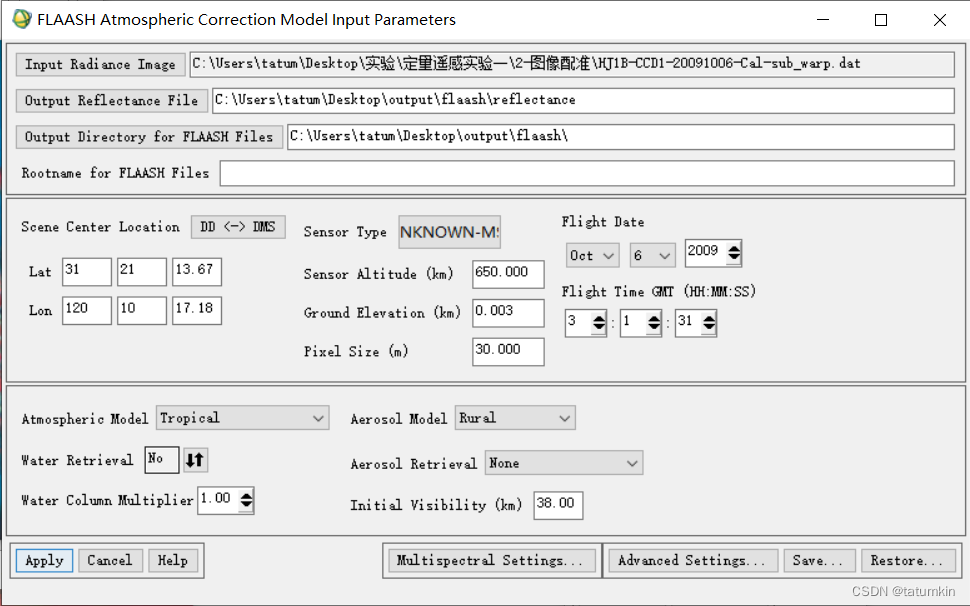Click the Initial Visibility field

558,505
